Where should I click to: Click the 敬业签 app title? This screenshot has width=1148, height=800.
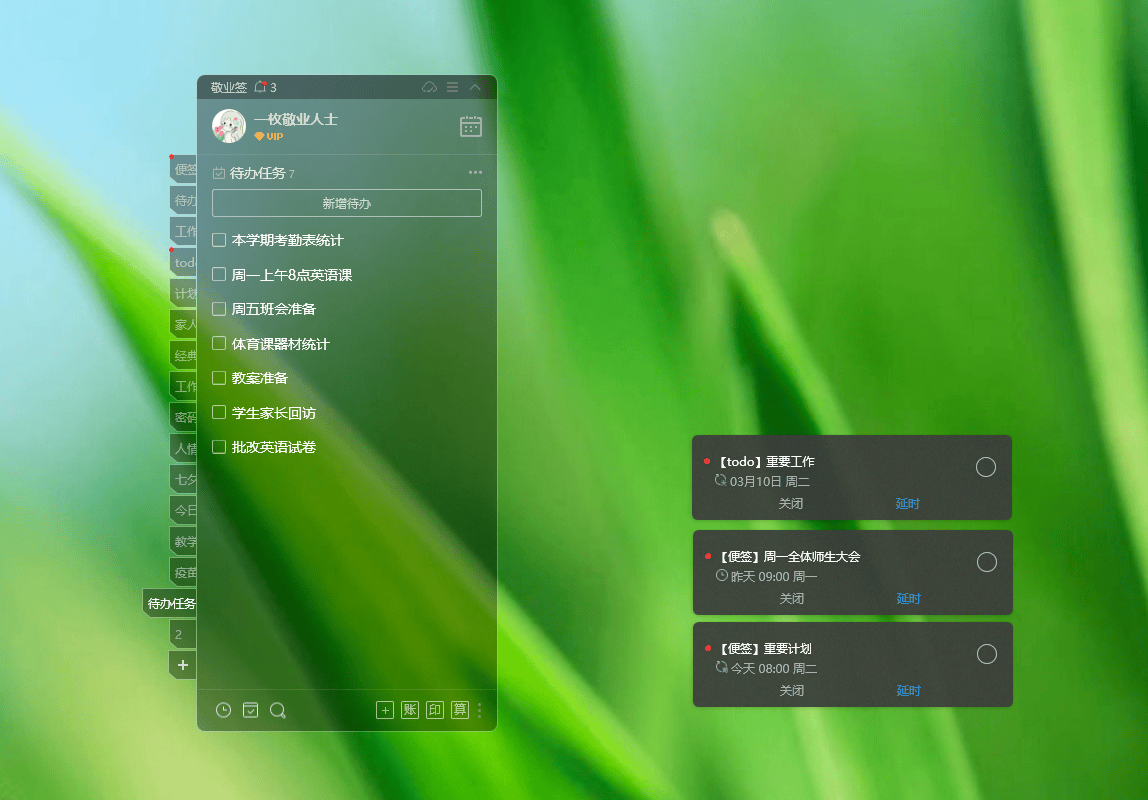(228, 88)
